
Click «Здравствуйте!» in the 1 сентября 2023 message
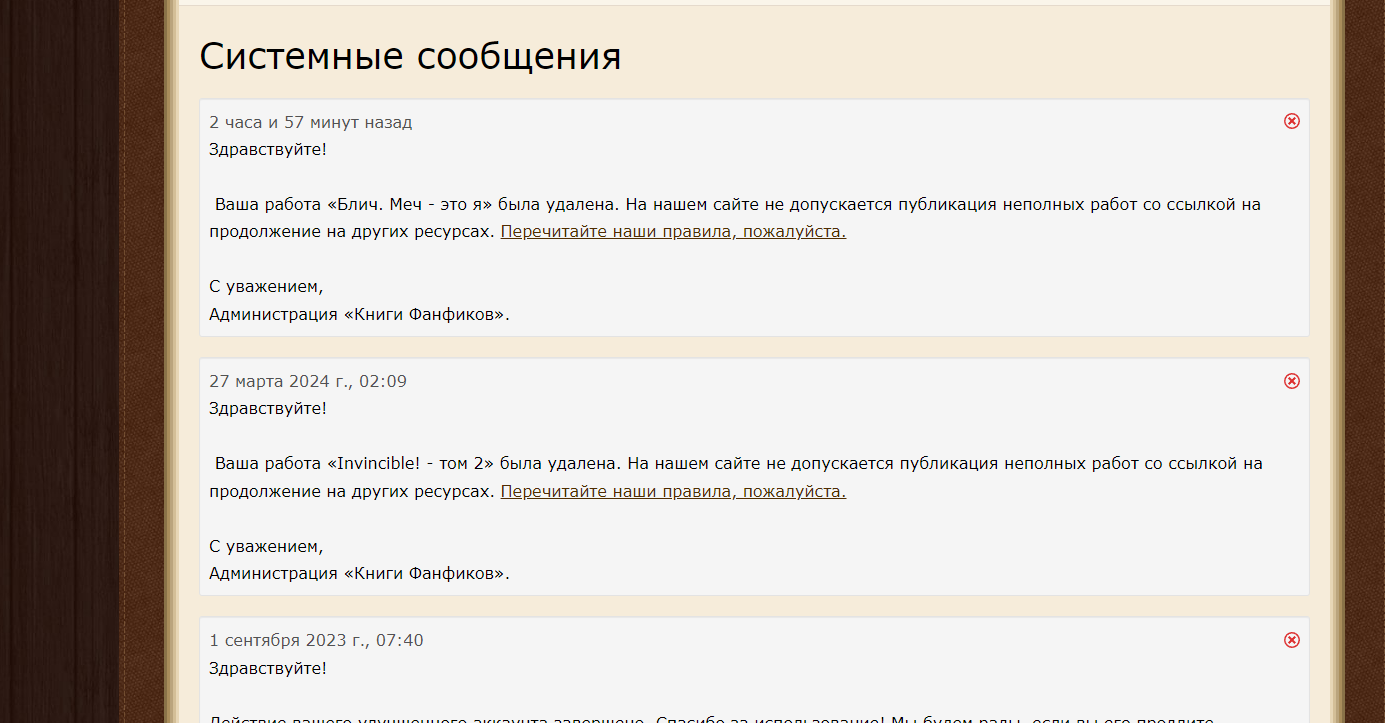[267, 668]
